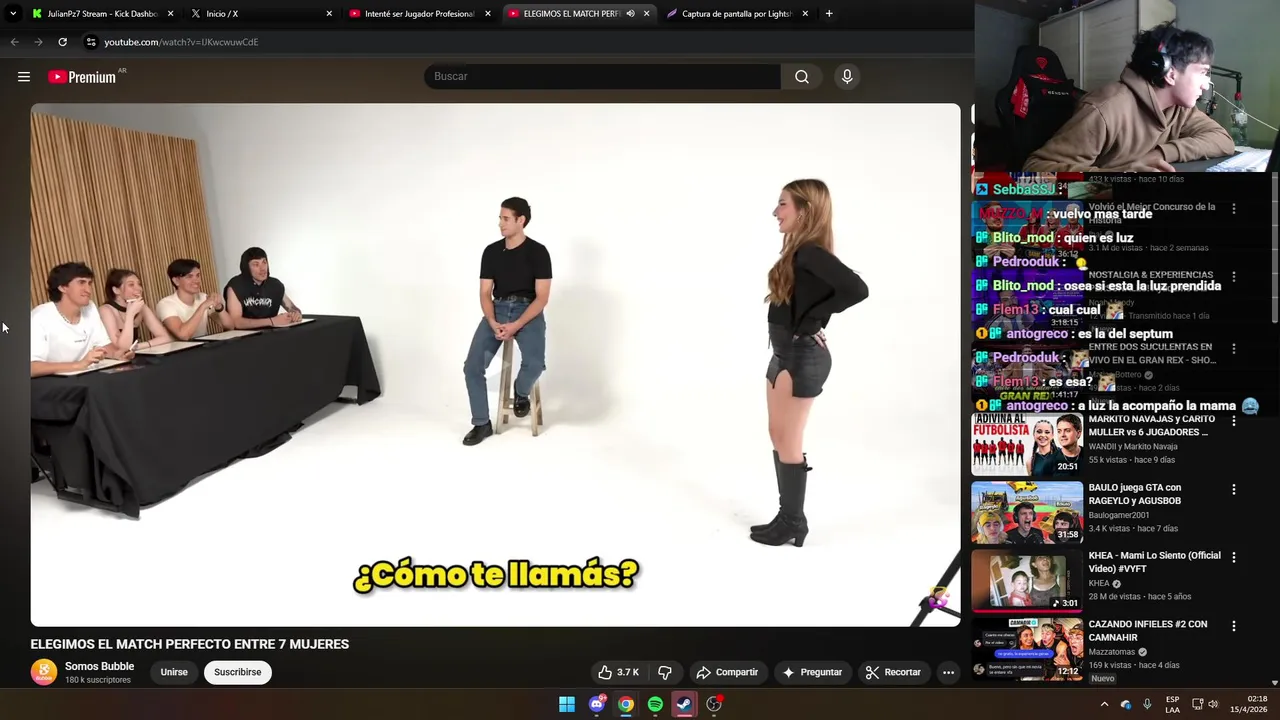The width and height of the screenshot is (1280, 720).
Task: Open the tab search dropdown arrow
Action: tap(13, 14)
